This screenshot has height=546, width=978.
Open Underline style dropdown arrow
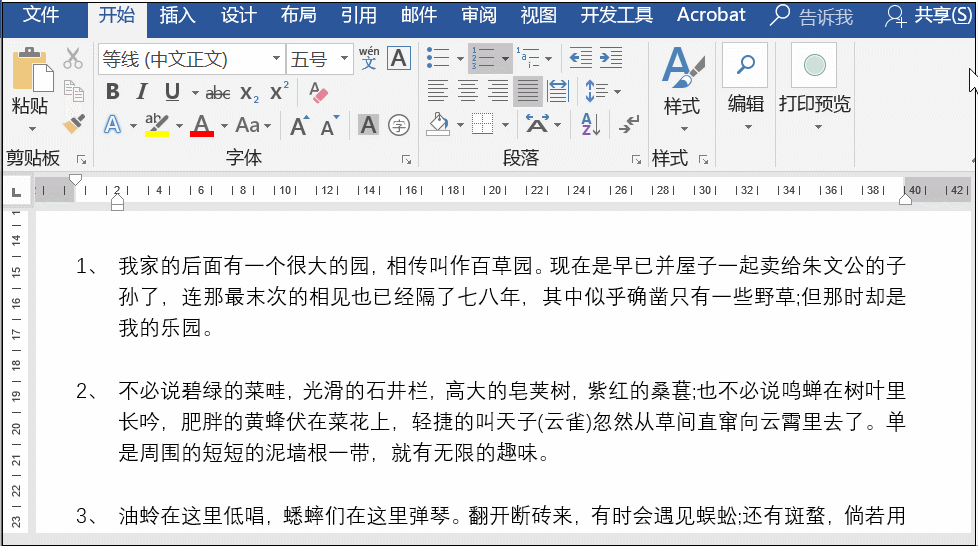click(x=194, y=93)
